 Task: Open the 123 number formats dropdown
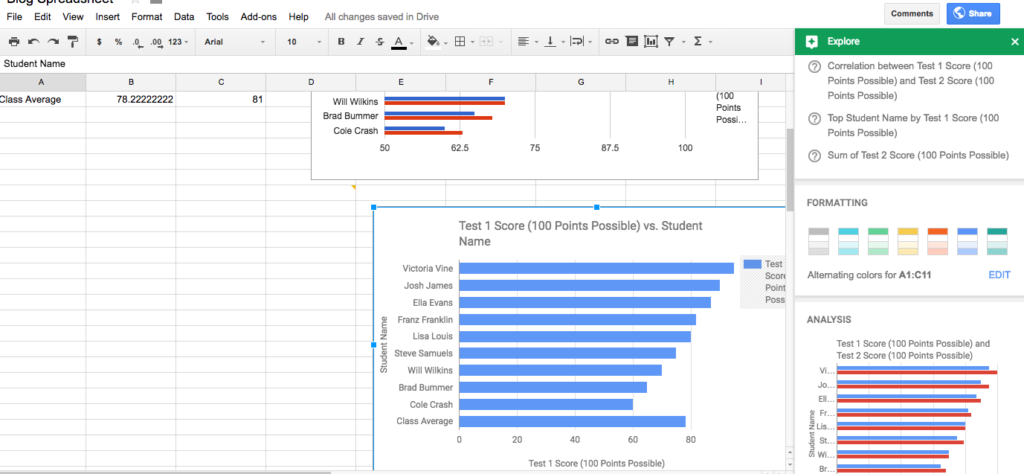pyautogui.click(x=178, y=42)
